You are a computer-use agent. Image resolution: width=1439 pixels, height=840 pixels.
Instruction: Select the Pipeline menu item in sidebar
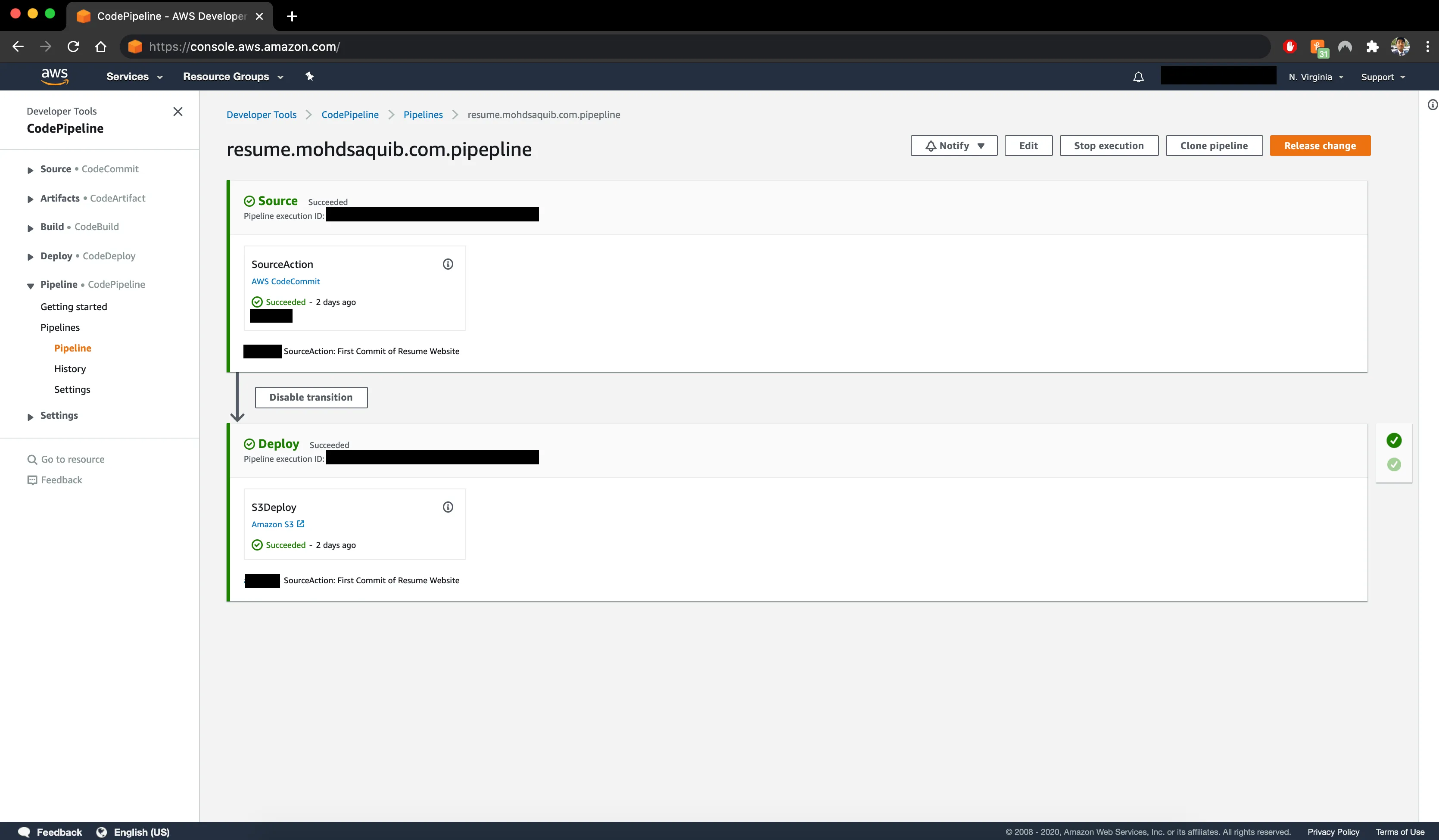pyautogui.click(x=72, y=347)
